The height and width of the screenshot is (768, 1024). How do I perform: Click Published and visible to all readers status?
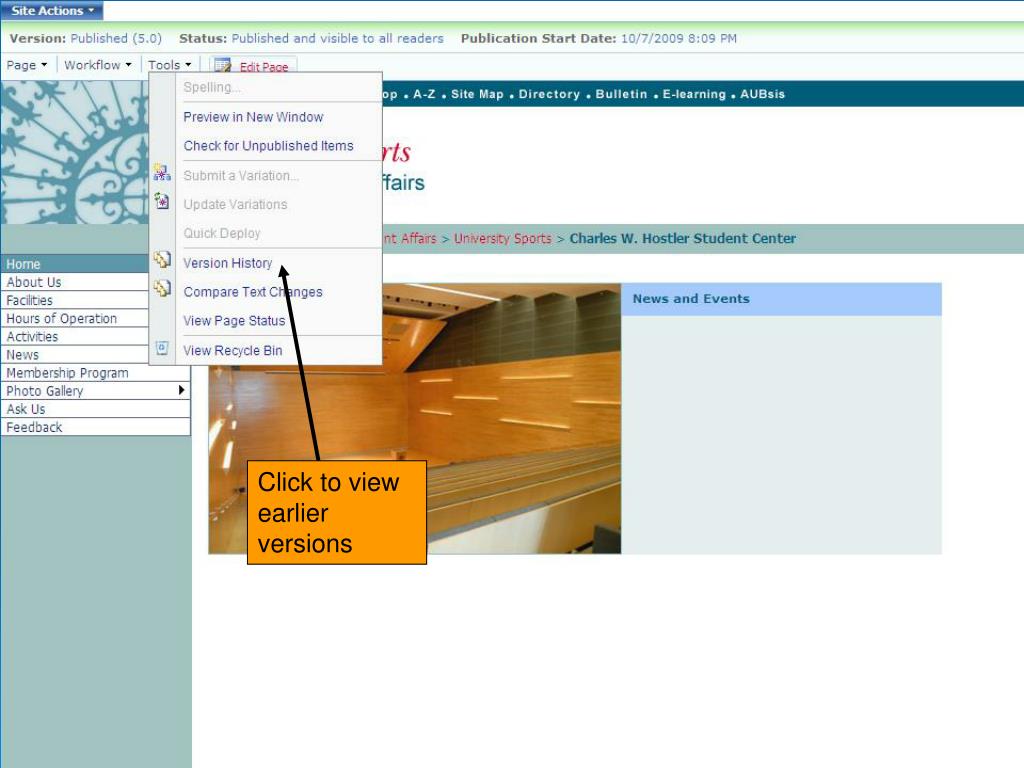[x=338, y=39]
